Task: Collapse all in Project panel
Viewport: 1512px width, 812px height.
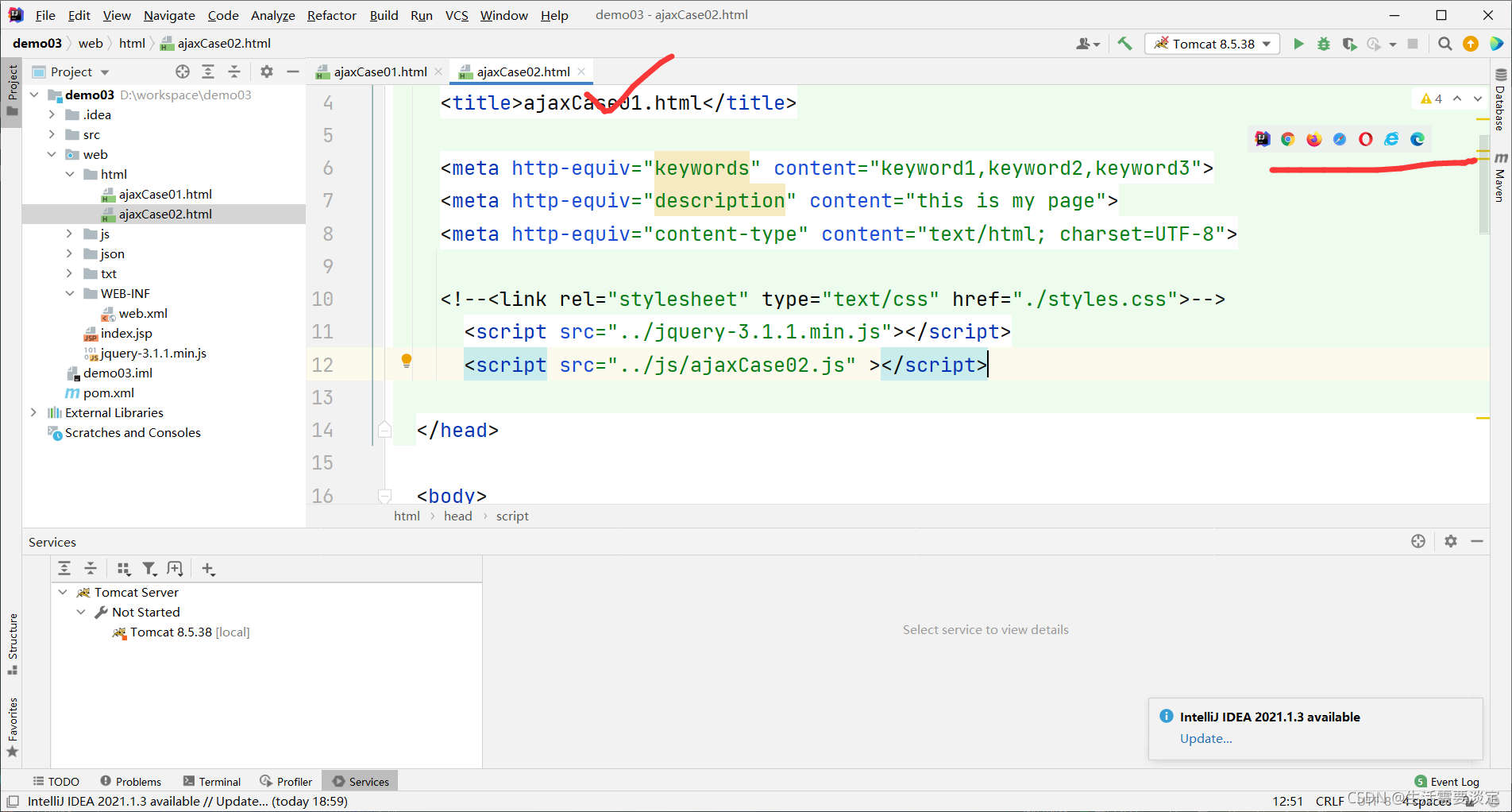Action: (234, 72)
